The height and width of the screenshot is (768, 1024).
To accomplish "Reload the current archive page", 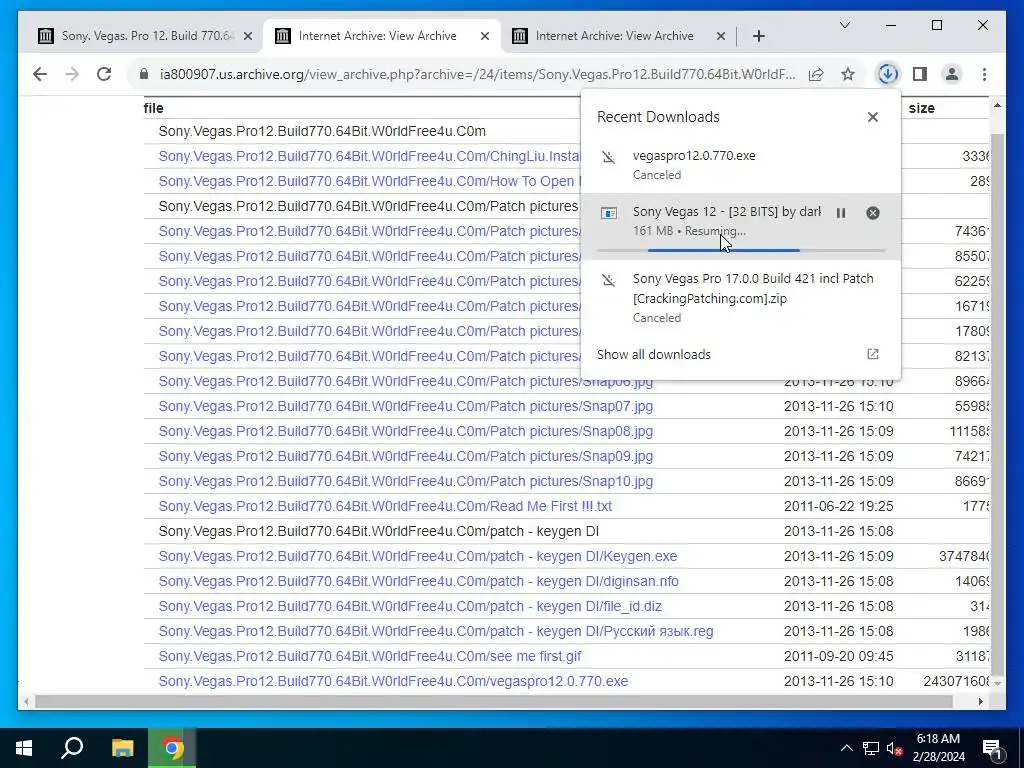I will (104, 74).
